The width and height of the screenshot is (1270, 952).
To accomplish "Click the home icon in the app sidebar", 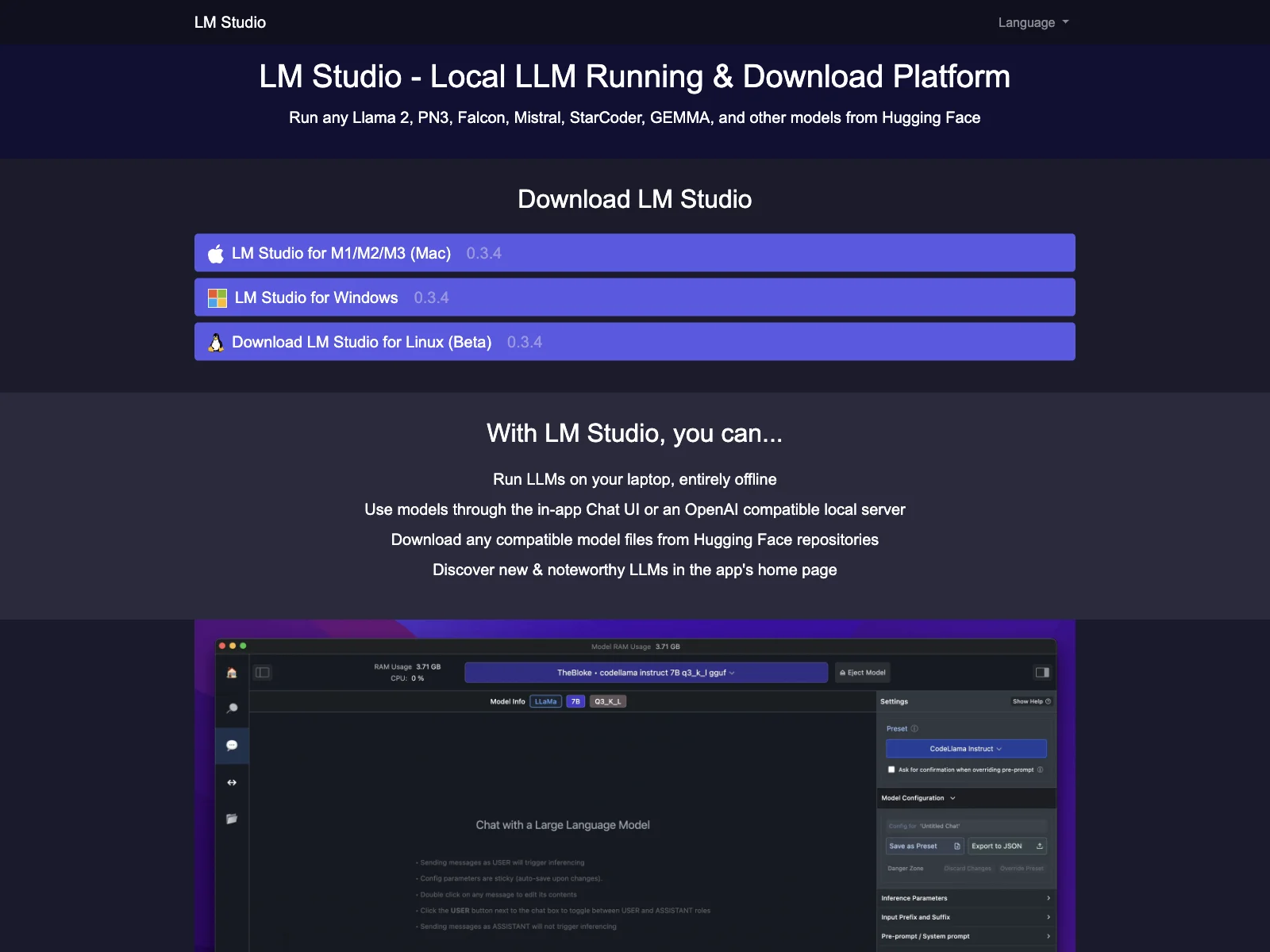I will pyautogui.click(x=232, y=673).
